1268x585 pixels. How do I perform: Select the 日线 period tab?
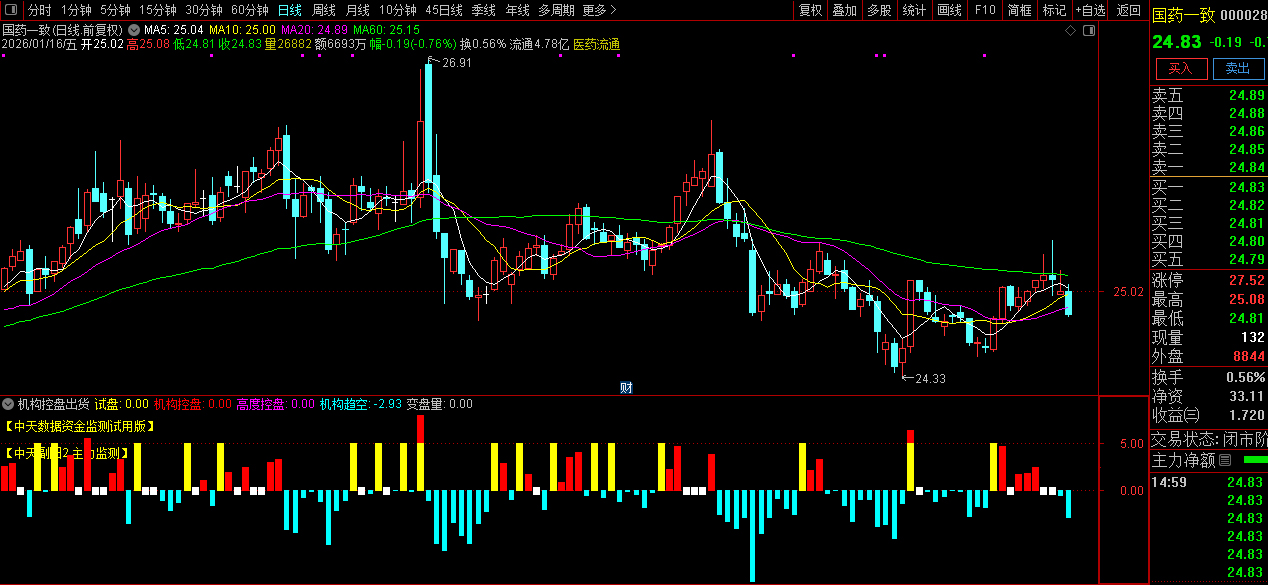tap(289, 10)
